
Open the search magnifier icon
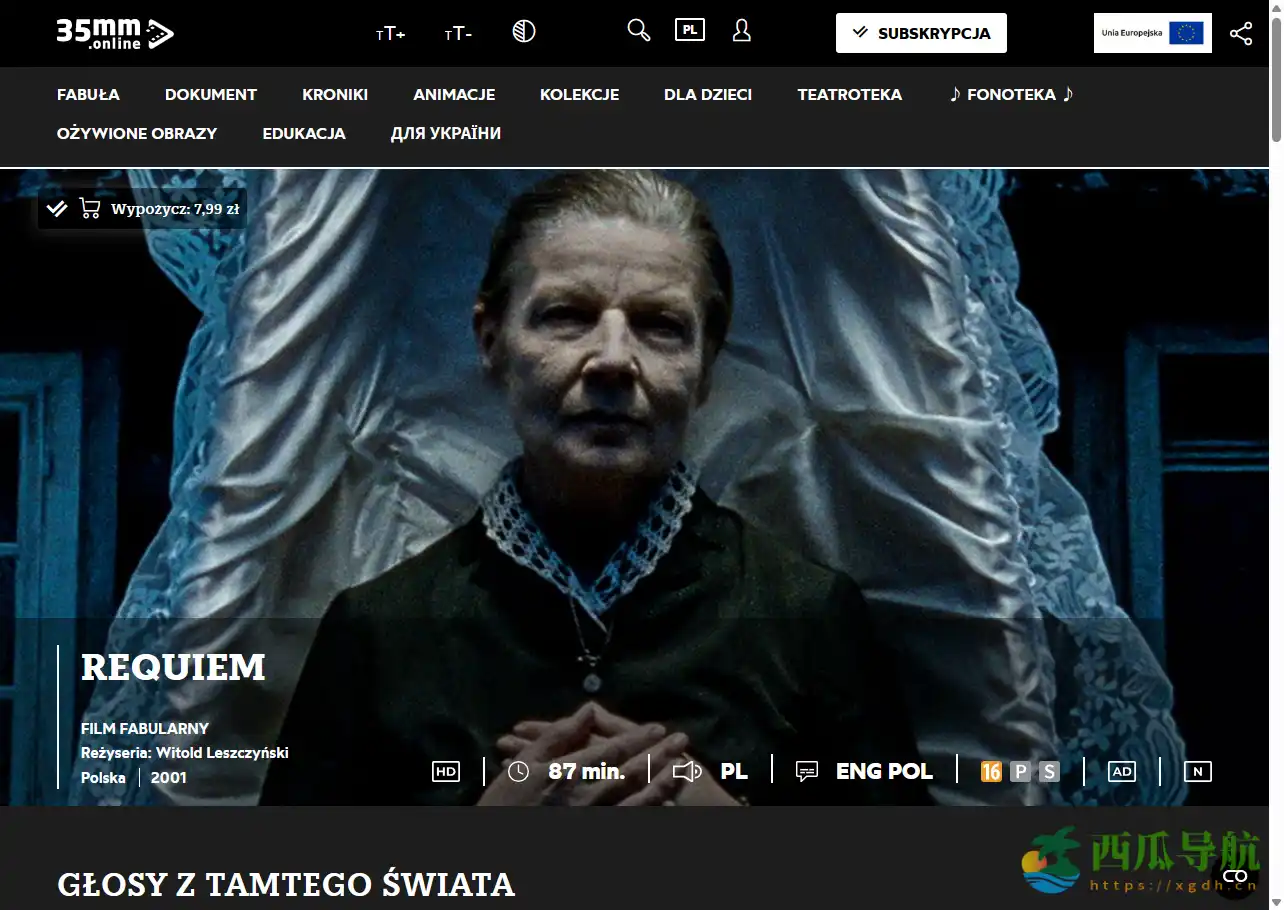[638, 31]
